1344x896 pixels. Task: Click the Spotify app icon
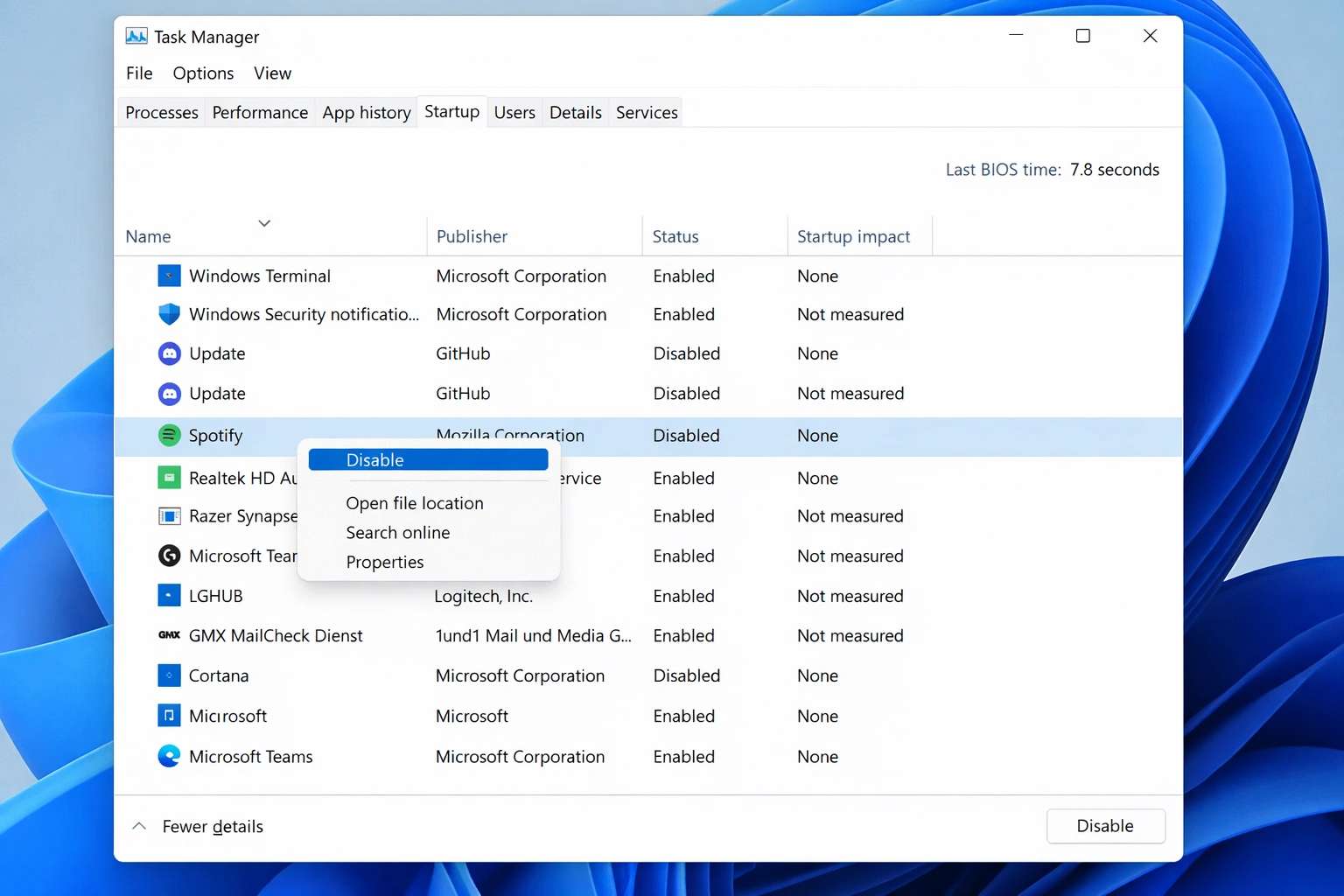pyautogui.click(x=169, y=435)
